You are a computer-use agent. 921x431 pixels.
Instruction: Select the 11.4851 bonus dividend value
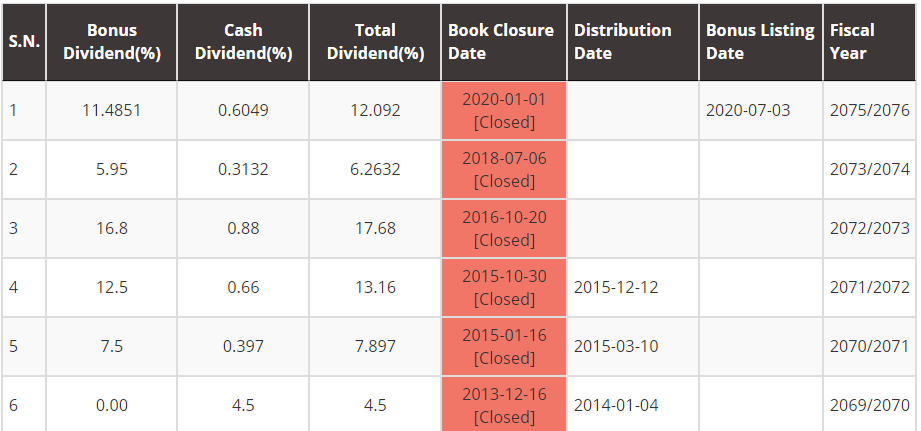(111, 110)
